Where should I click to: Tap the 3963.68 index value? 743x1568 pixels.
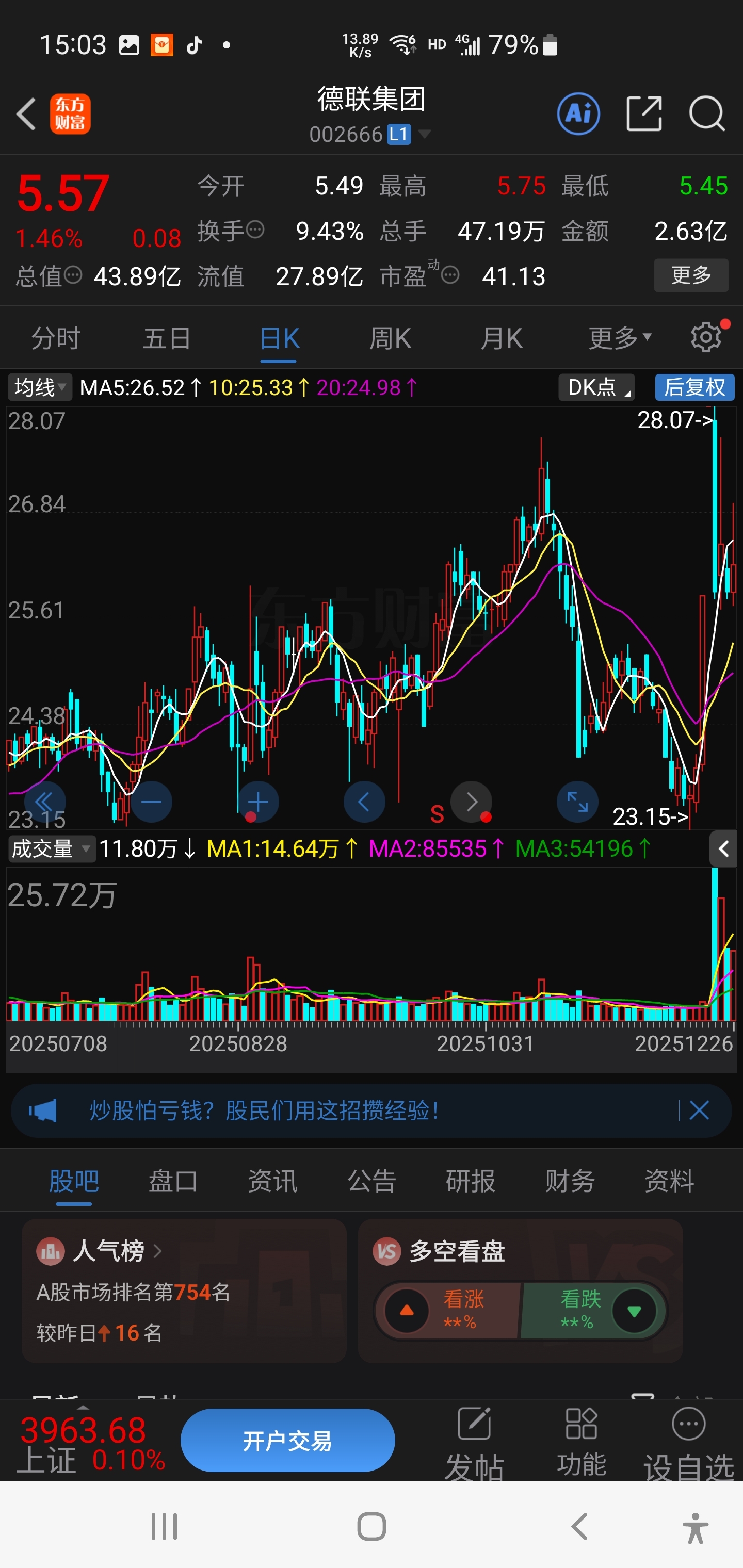click(x=83, y=1430)
